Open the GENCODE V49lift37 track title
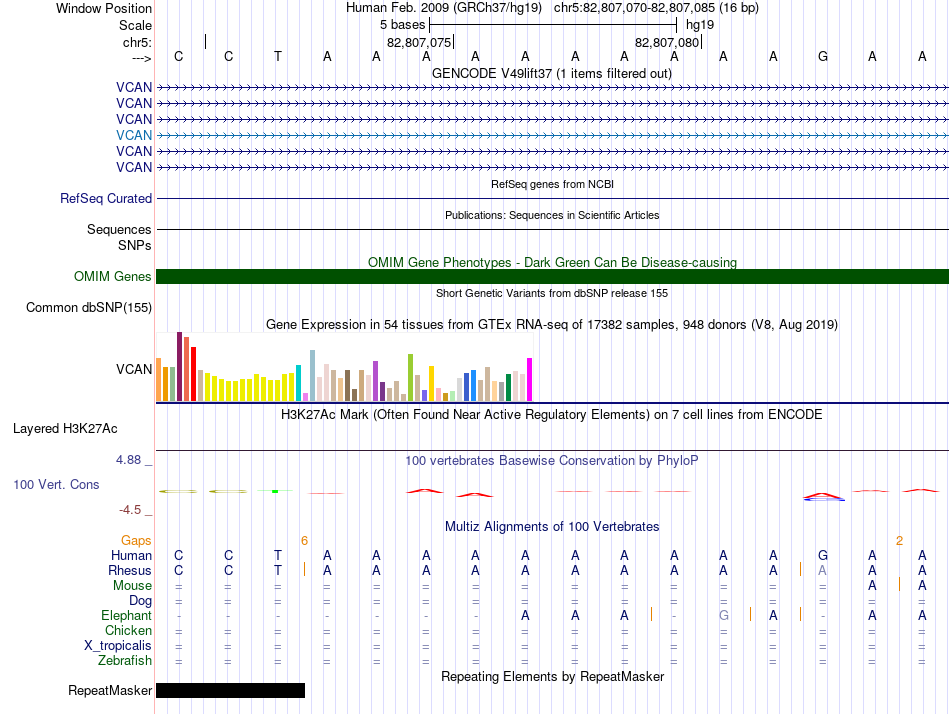The height and width of the screenshot is (714, 950). 551,73
